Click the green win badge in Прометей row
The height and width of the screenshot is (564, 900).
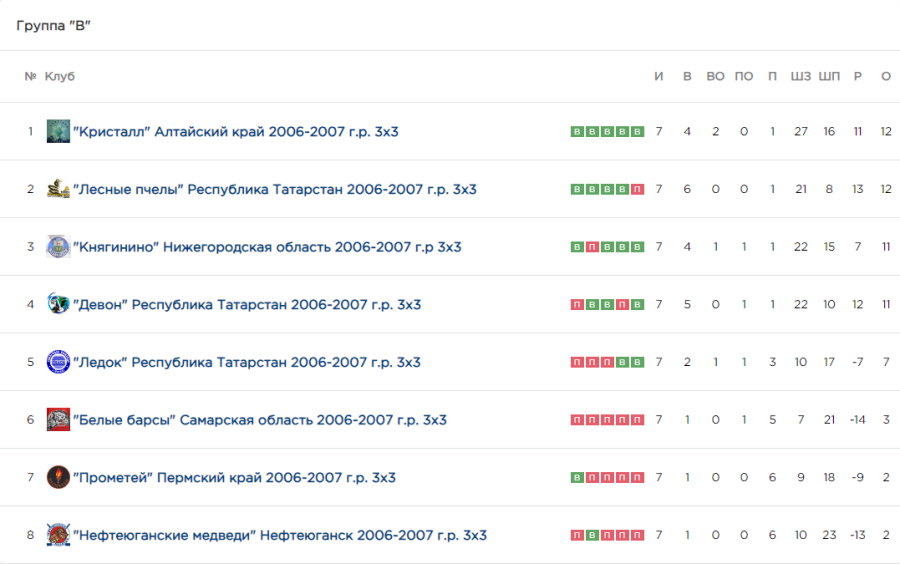click(576, 478)
